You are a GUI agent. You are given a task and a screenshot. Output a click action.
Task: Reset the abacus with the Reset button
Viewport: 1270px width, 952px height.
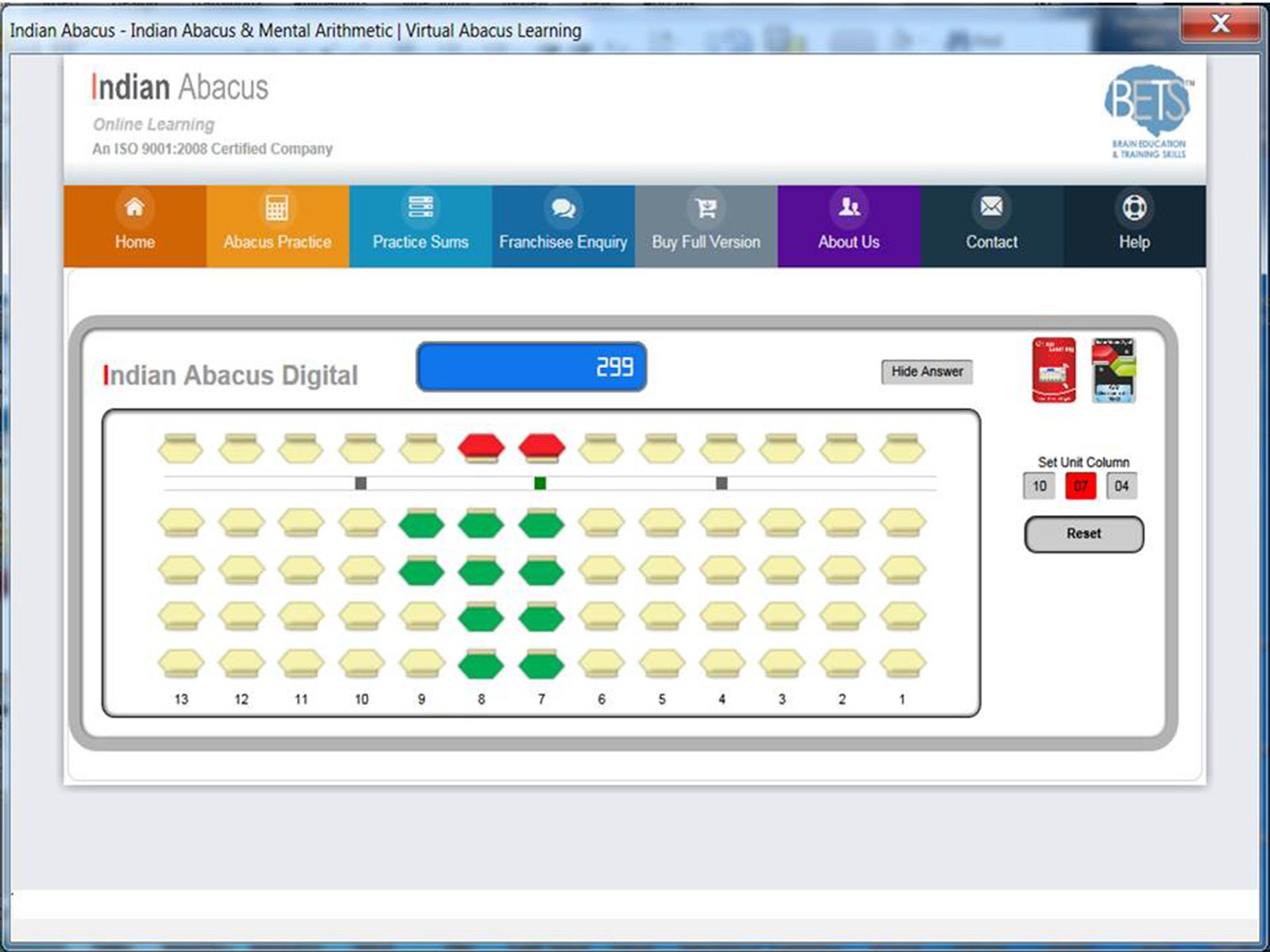[1083, 533]
